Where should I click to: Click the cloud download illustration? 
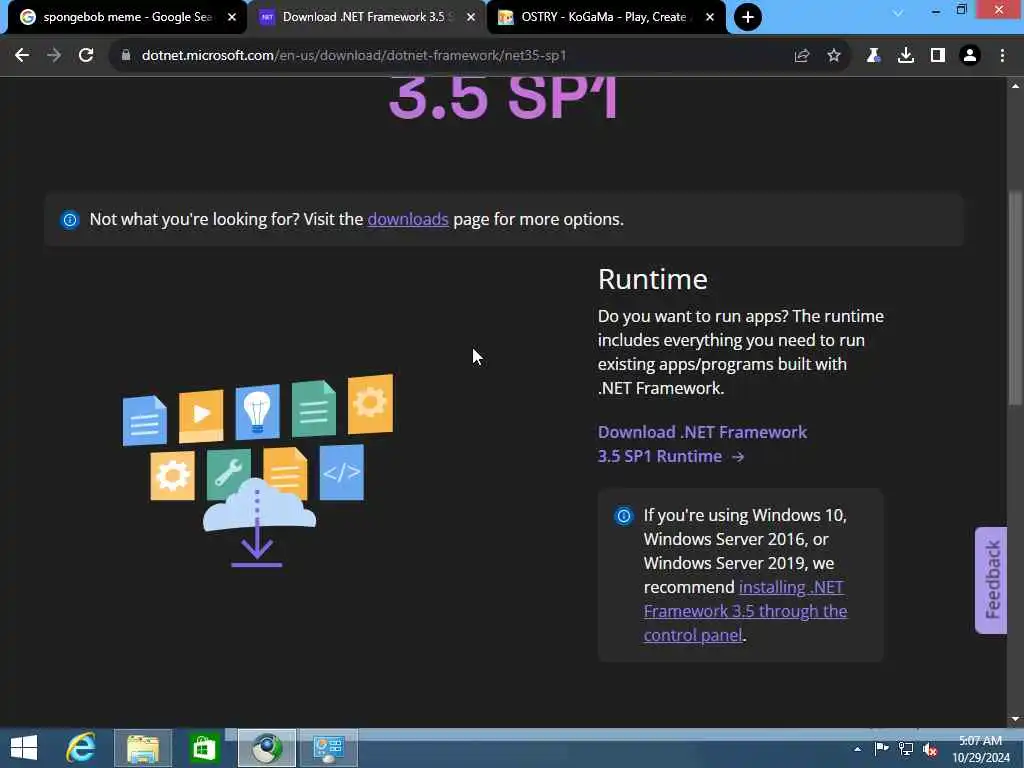pyautogui.click(x=258, y=470)
